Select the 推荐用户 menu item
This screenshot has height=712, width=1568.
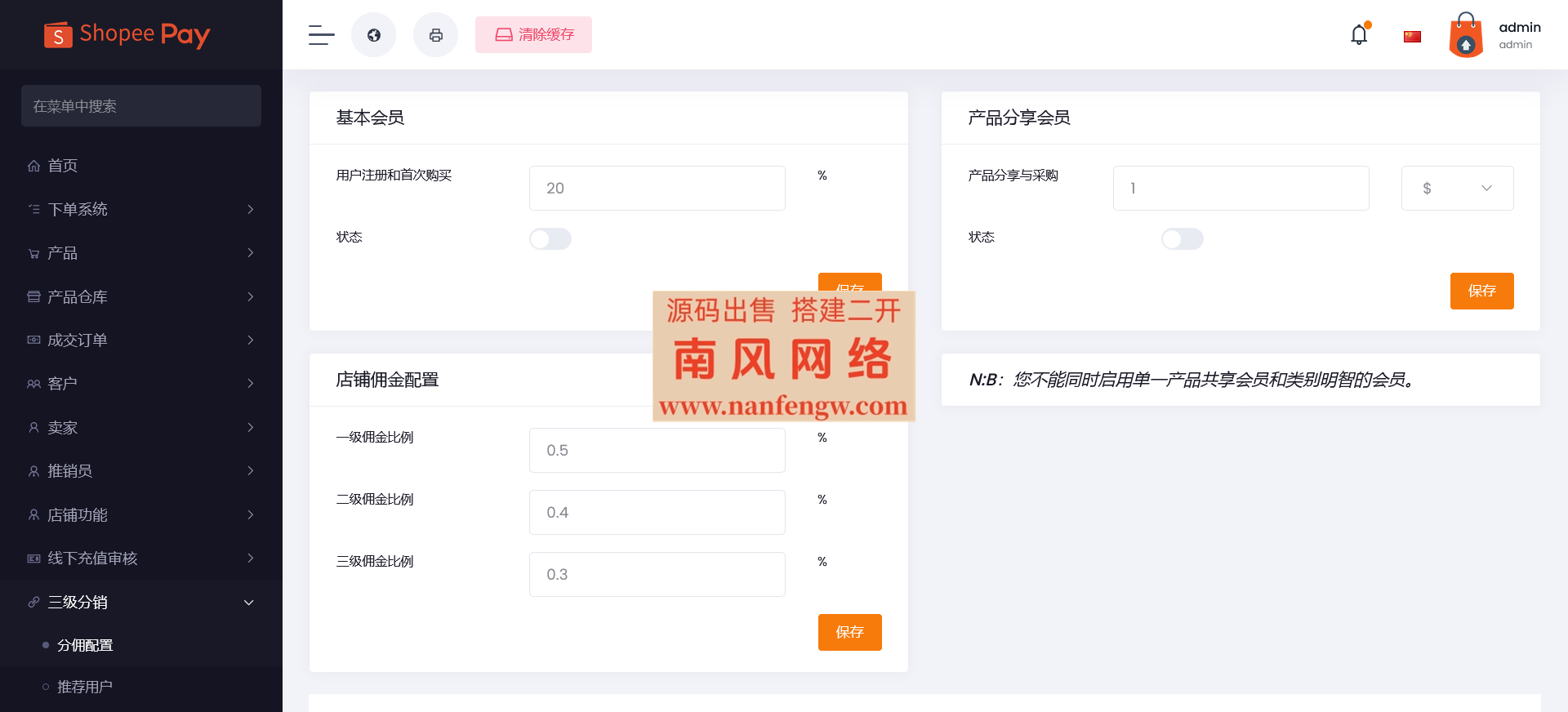[x=85, y=687]
